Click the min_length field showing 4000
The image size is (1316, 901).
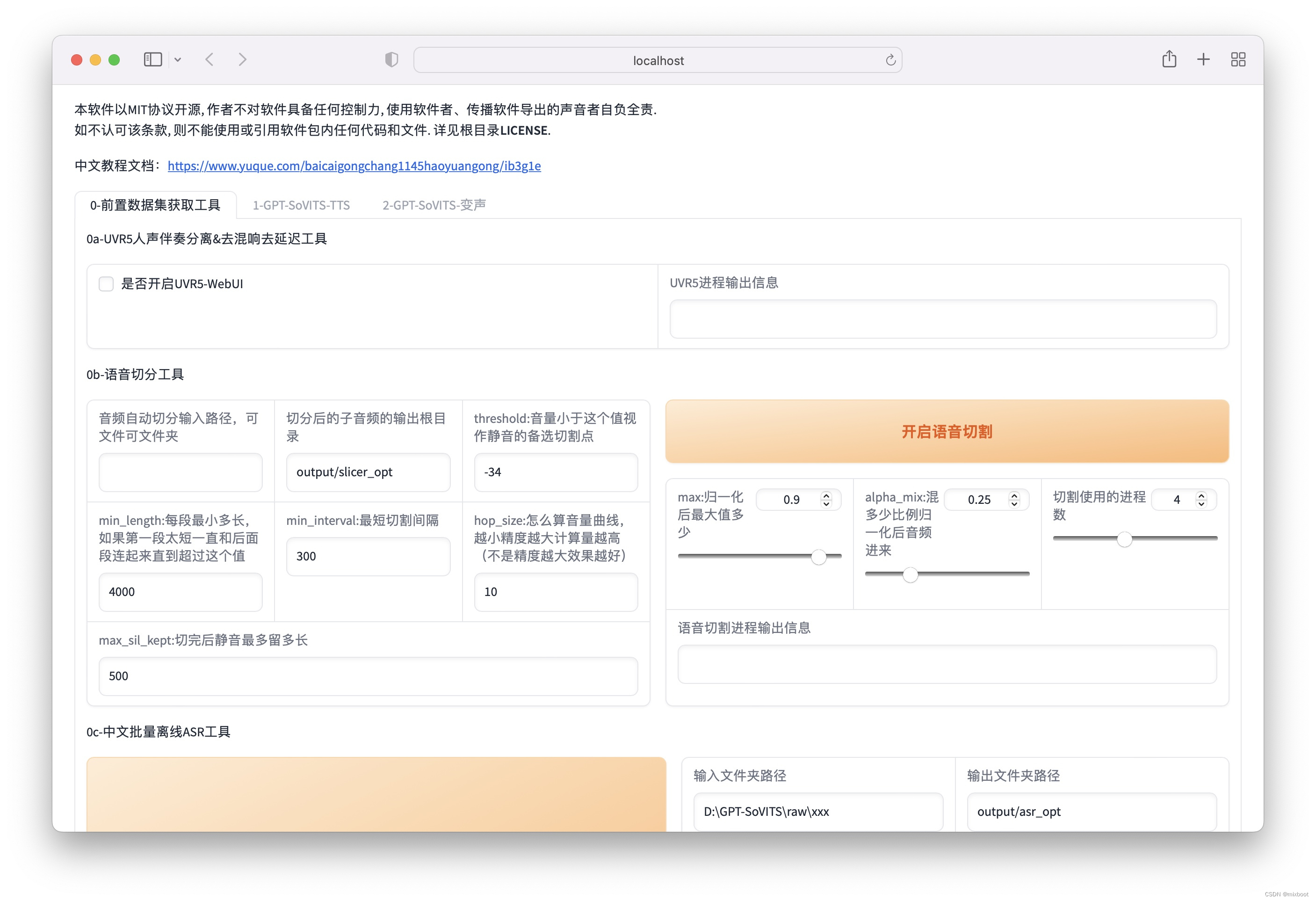point(181,592)
